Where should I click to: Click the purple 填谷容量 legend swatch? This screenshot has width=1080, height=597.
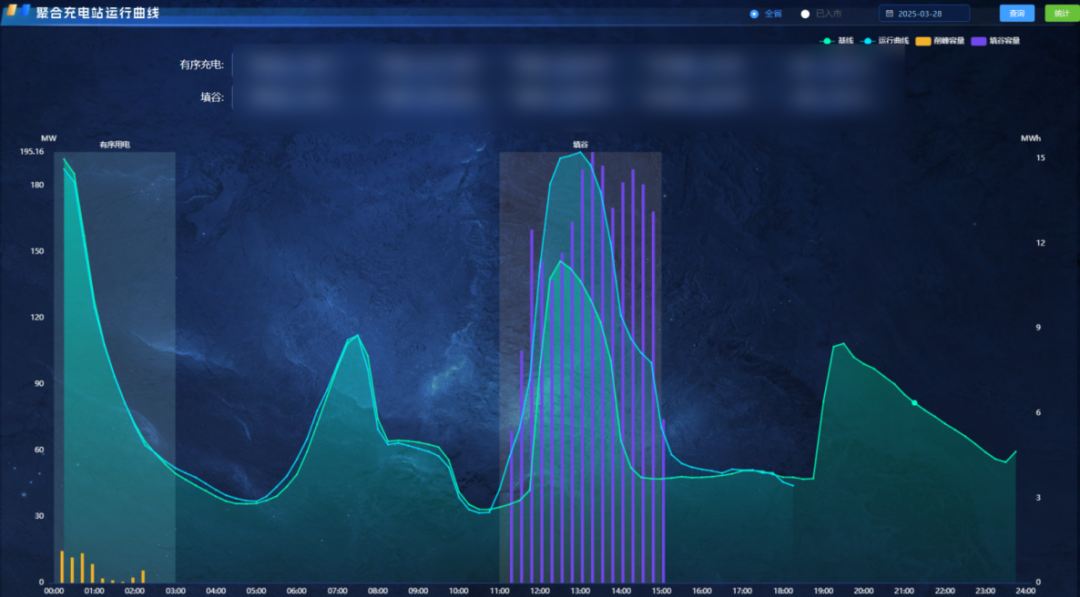979,41
